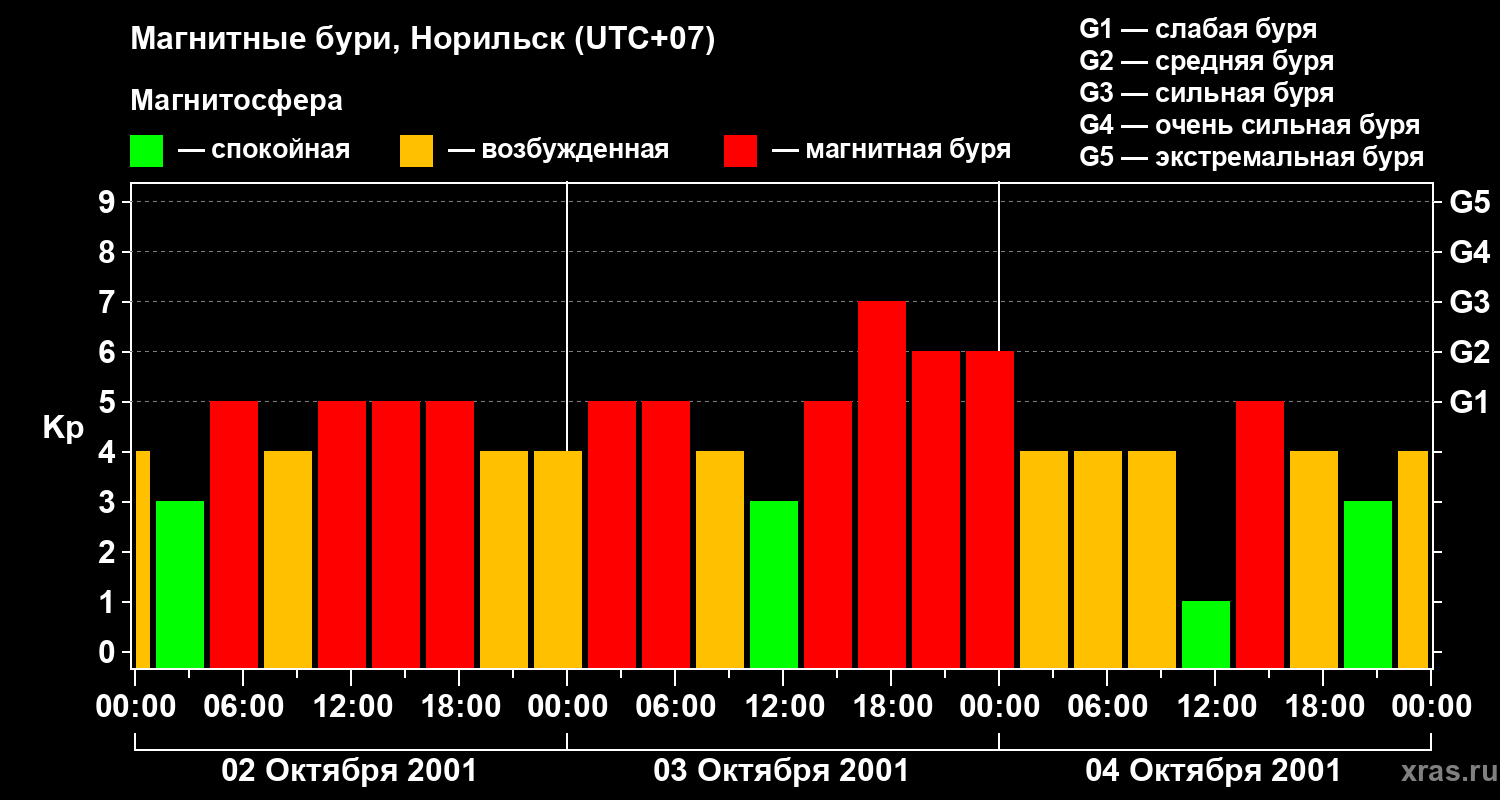Click the only red bar on 04 October
1500x800 pixels.
(x=1260, y=534)
